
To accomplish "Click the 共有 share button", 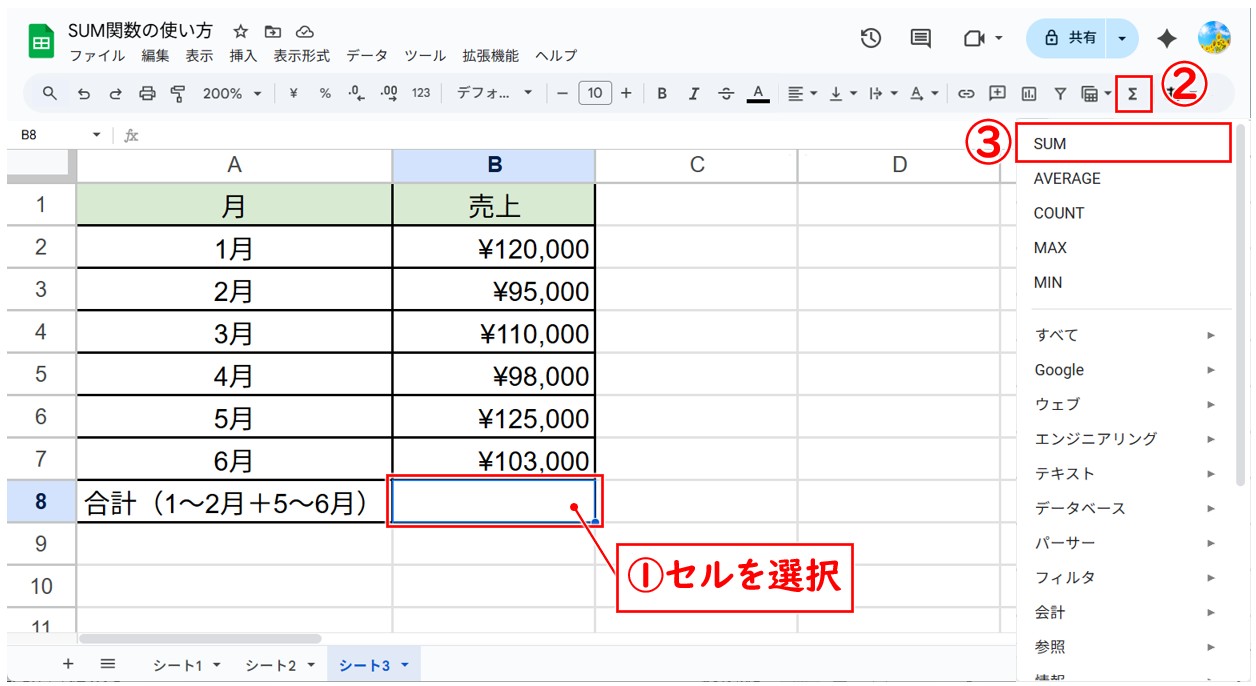I will pyautogui.click(x=1069, y=38).
